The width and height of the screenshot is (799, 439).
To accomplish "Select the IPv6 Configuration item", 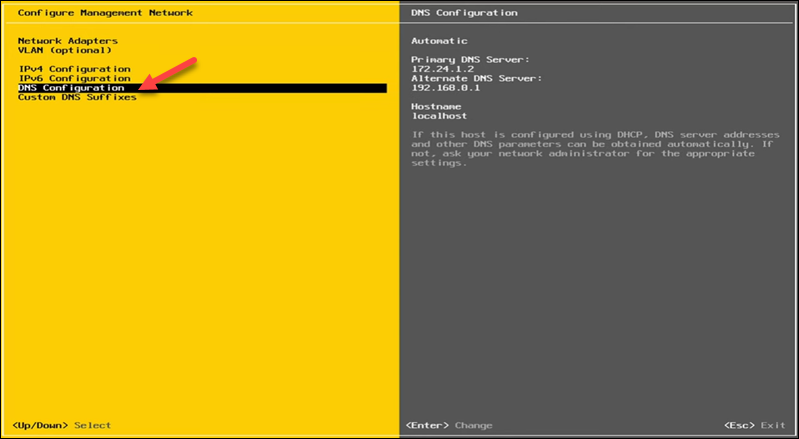I will point(74,78).
